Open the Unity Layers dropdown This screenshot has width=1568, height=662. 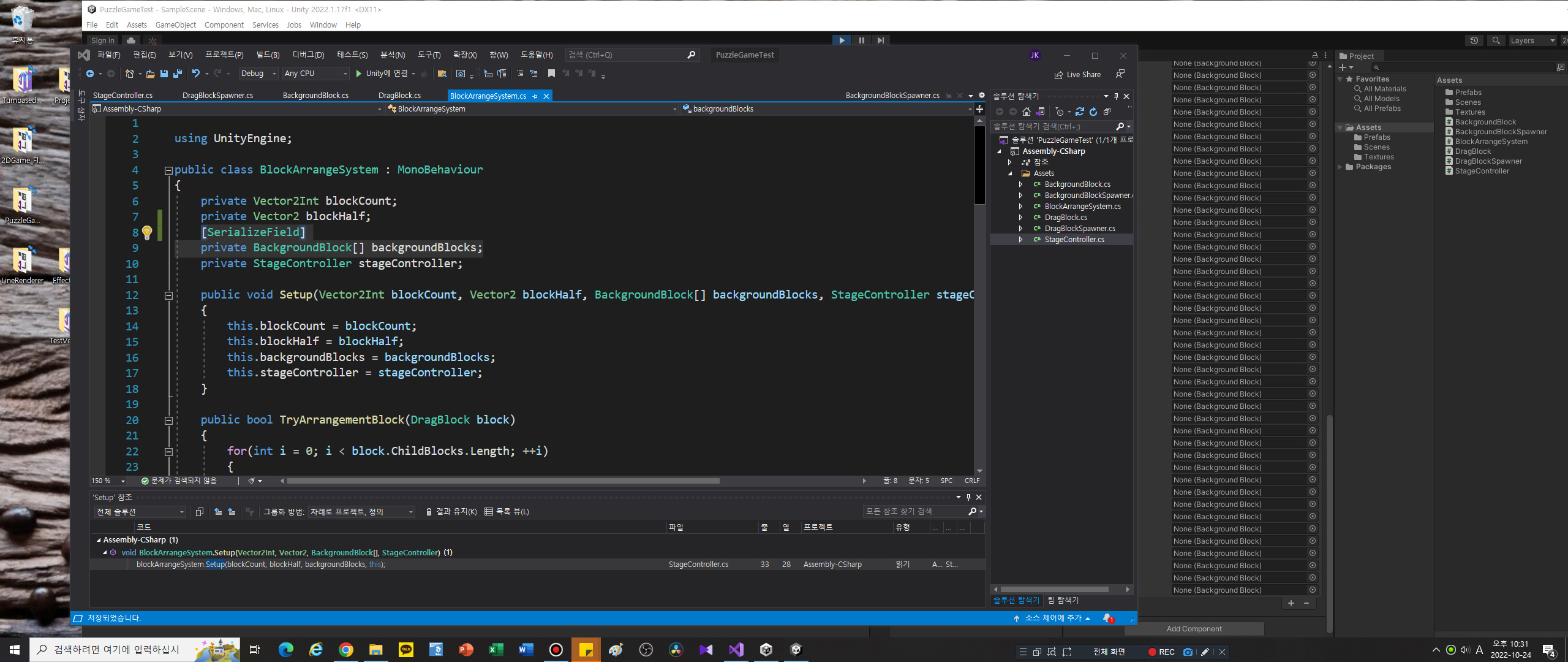(x=1532, y=40)
